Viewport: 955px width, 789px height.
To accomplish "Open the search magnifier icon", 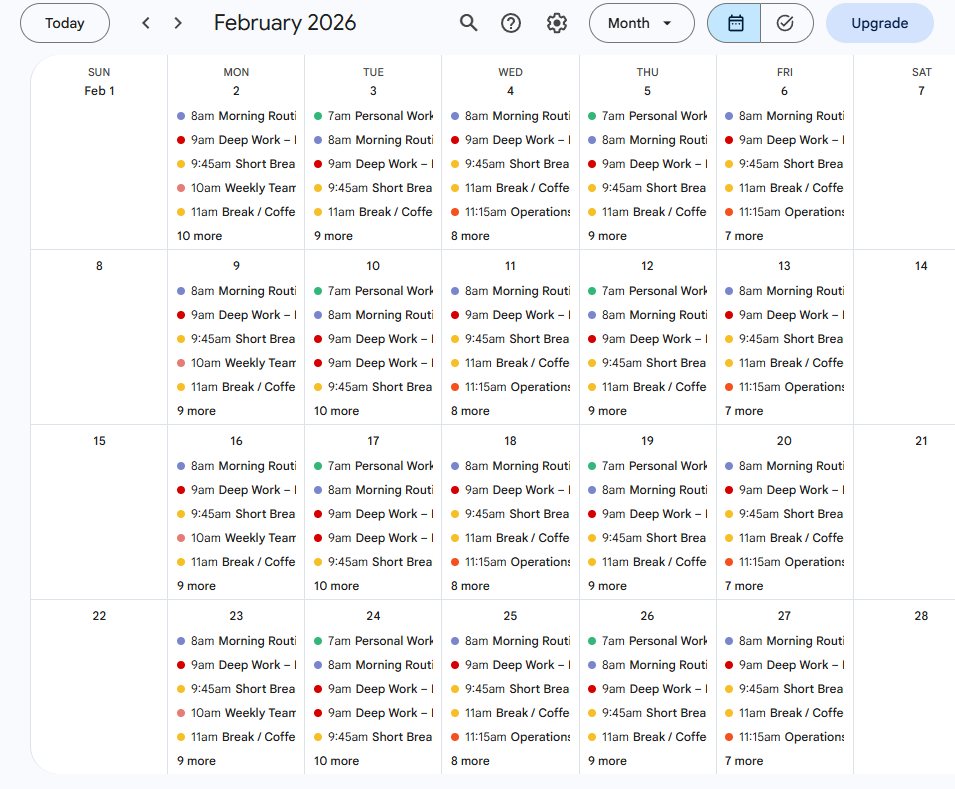I will (x=468, y=23).
